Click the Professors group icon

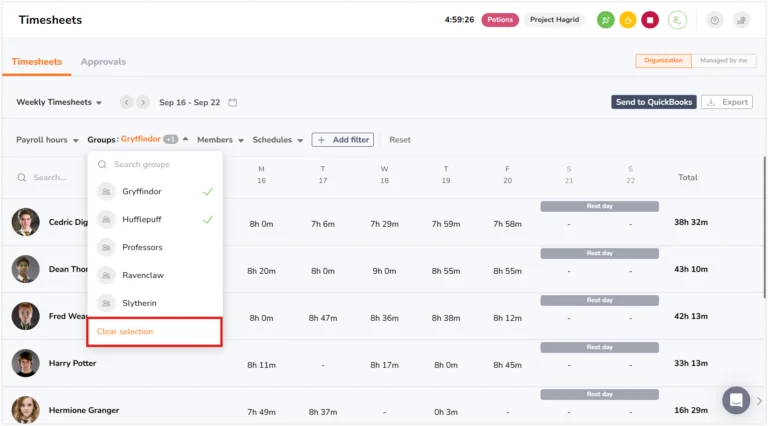106,247
